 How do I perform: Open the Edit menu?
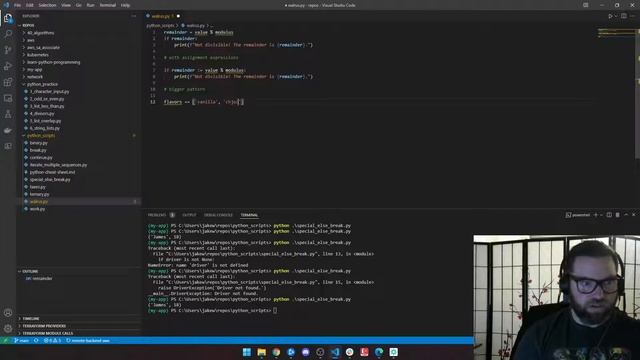[29, 5]
